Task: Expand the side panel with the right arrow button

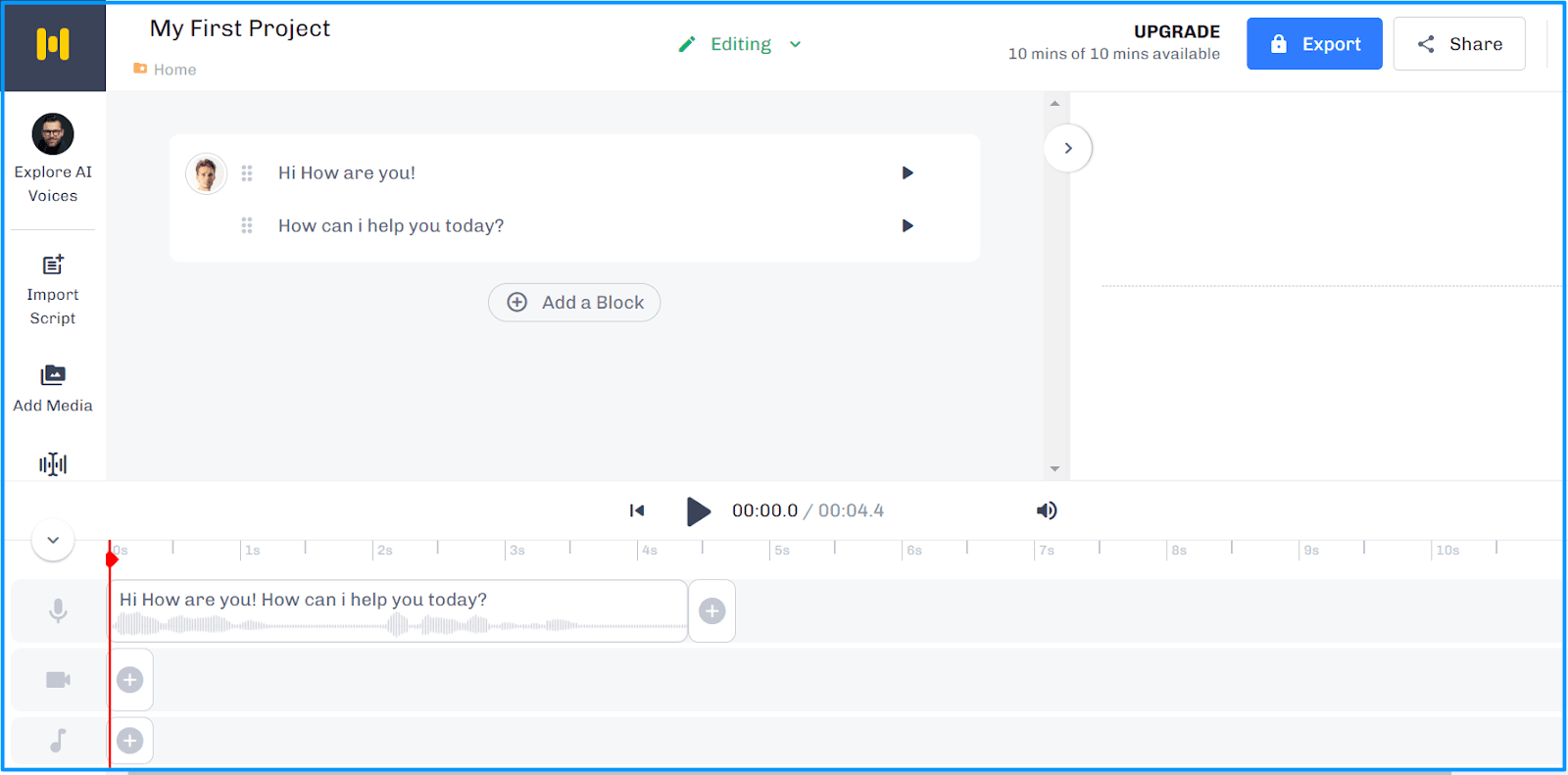Action: (1068, 148)
